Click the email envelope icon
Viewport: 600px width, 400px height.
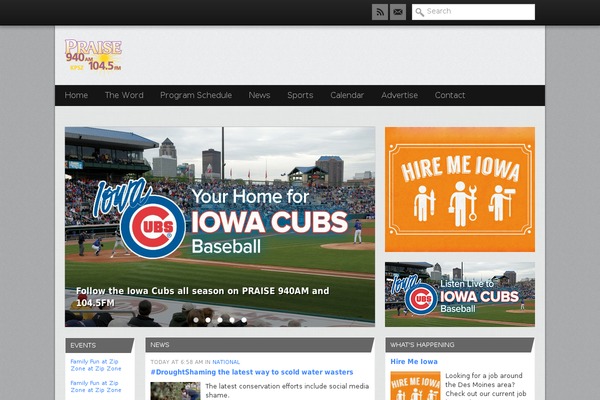pos(398,12)
